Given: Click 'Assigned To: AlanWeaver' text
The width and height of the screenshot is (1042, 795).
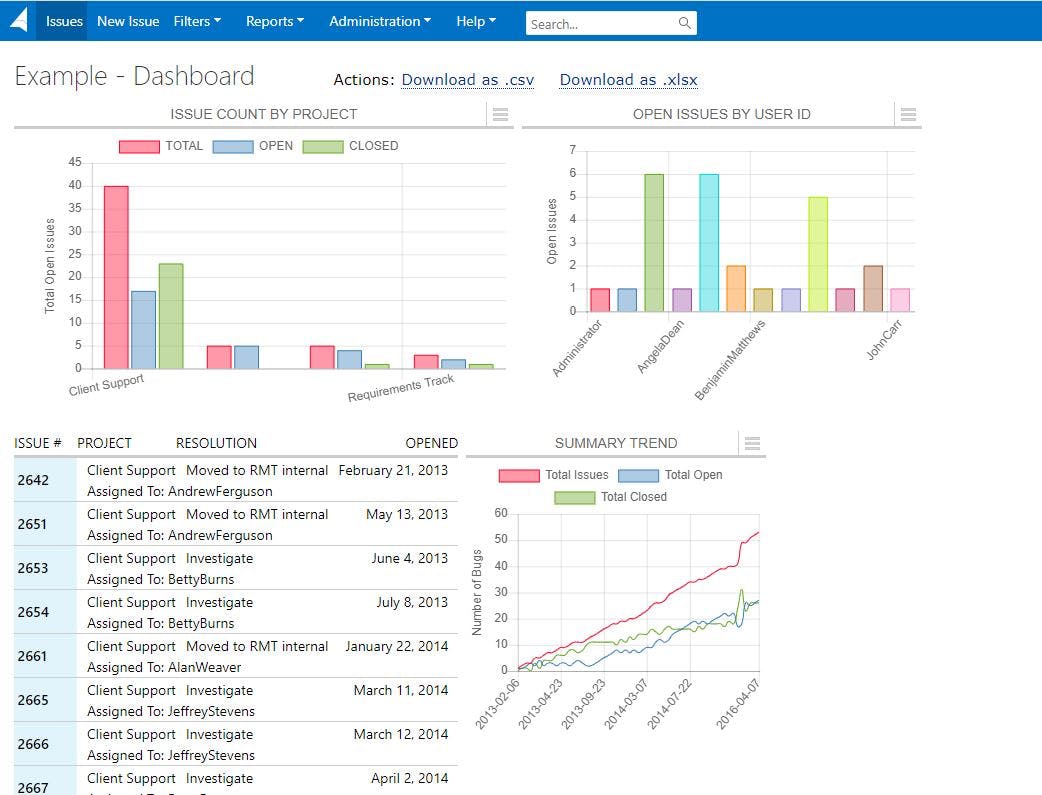Looking at the screenshot, I should (x=164, y=667).
